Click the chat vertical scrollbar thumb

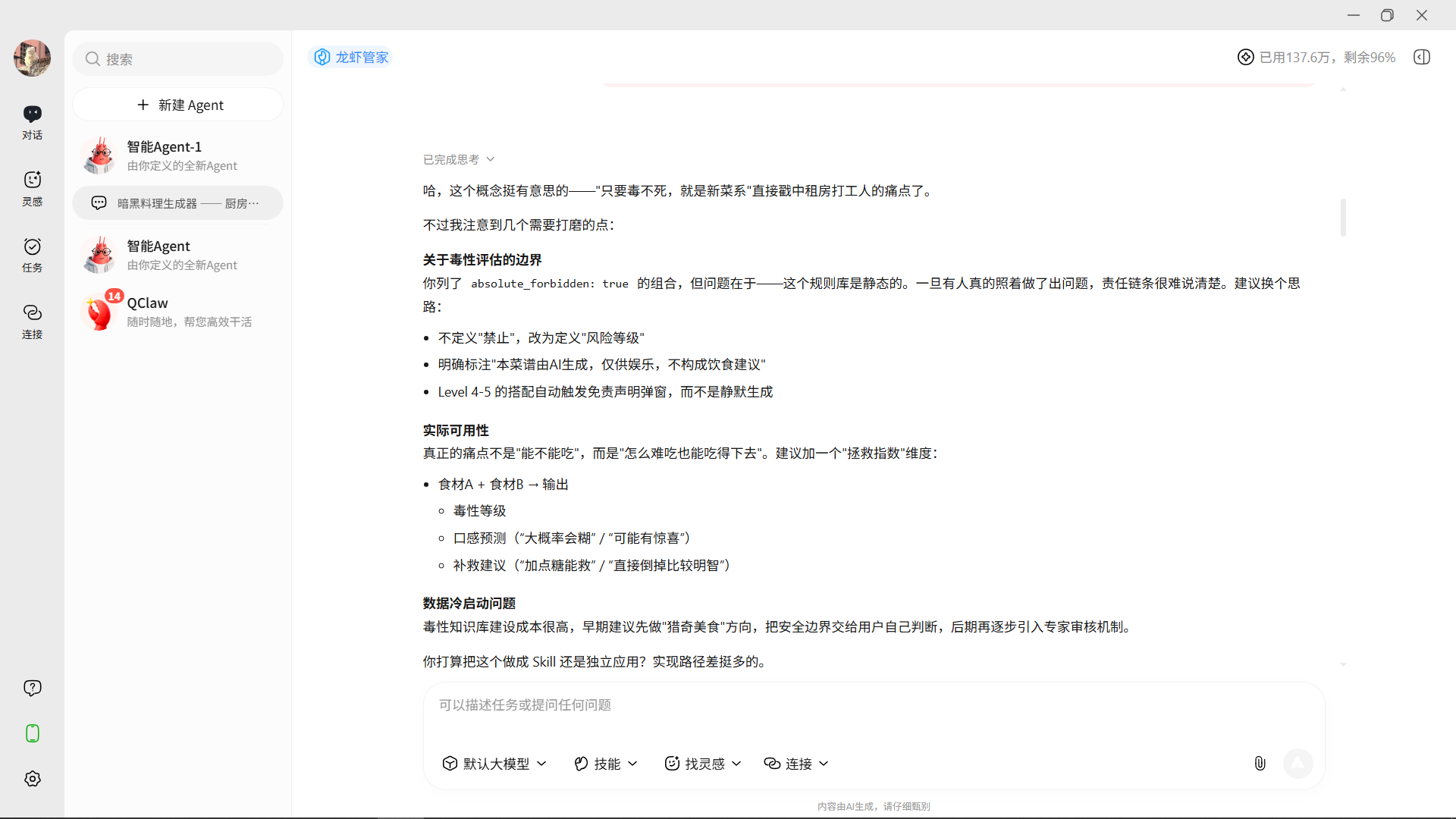1343,218
